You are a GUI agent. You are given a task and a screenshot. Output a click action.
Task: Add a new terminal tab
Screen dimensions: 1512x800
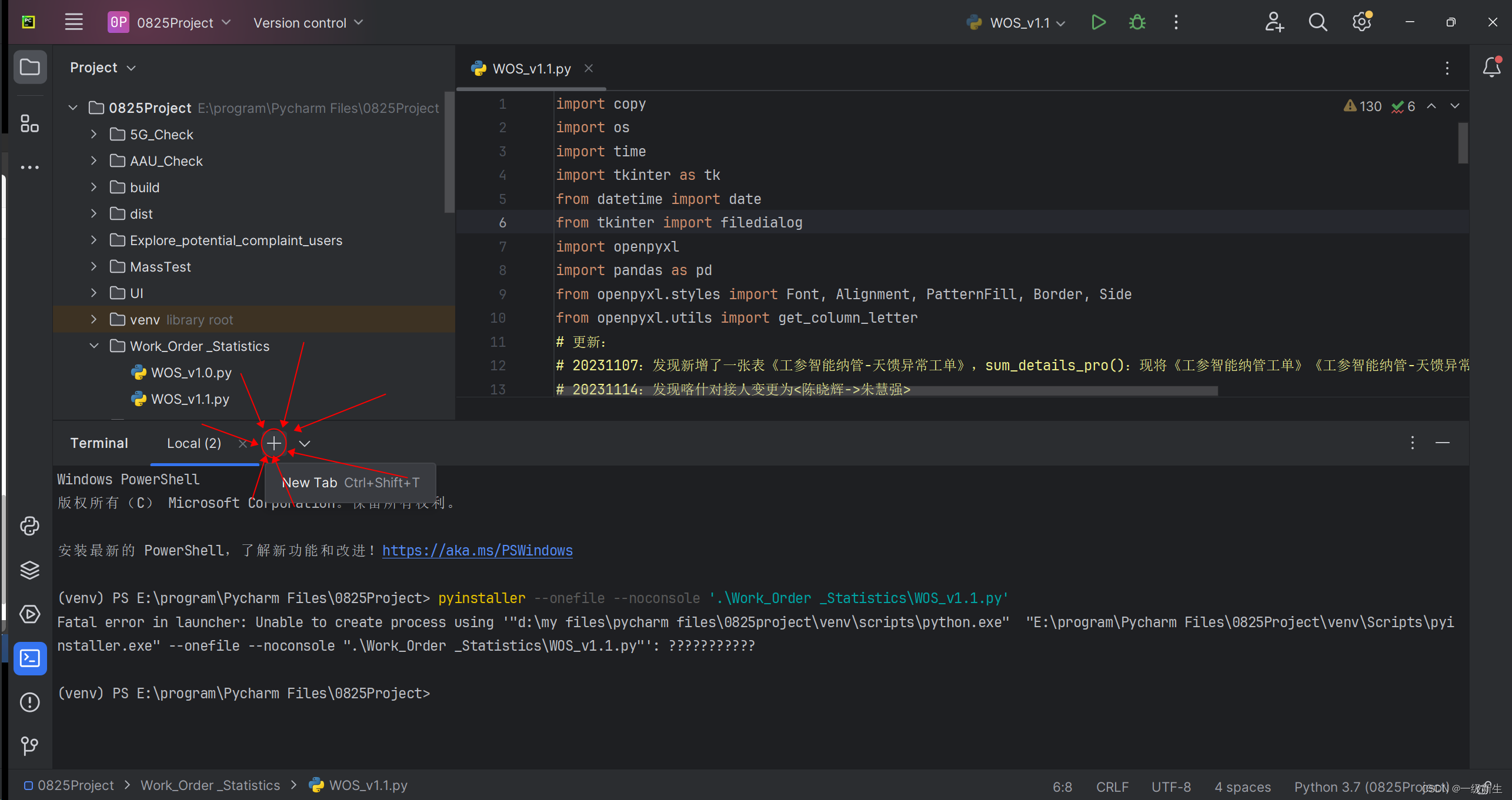(274, 443)
